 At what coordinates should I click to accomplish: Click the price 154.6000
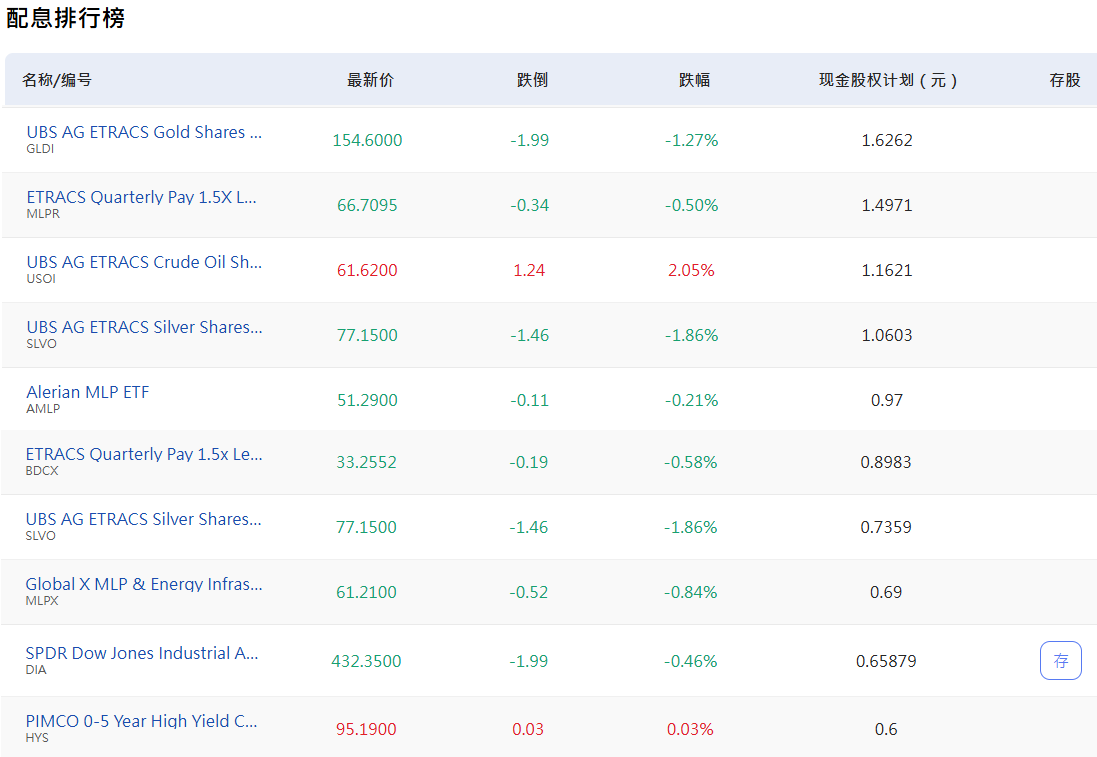[367, 140]
